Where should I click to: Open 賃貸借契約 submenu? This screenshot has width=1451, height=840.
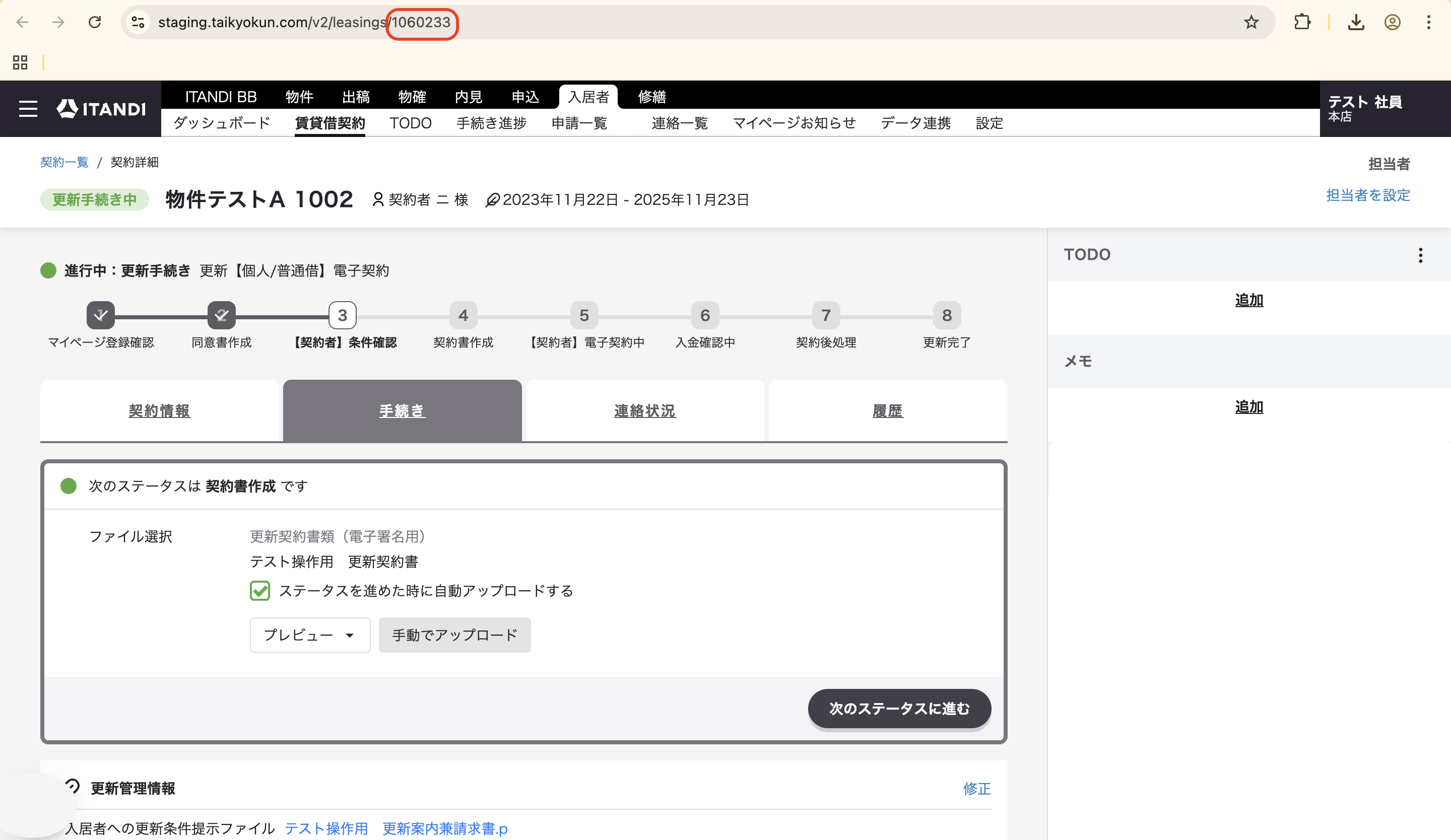[330, 123]
